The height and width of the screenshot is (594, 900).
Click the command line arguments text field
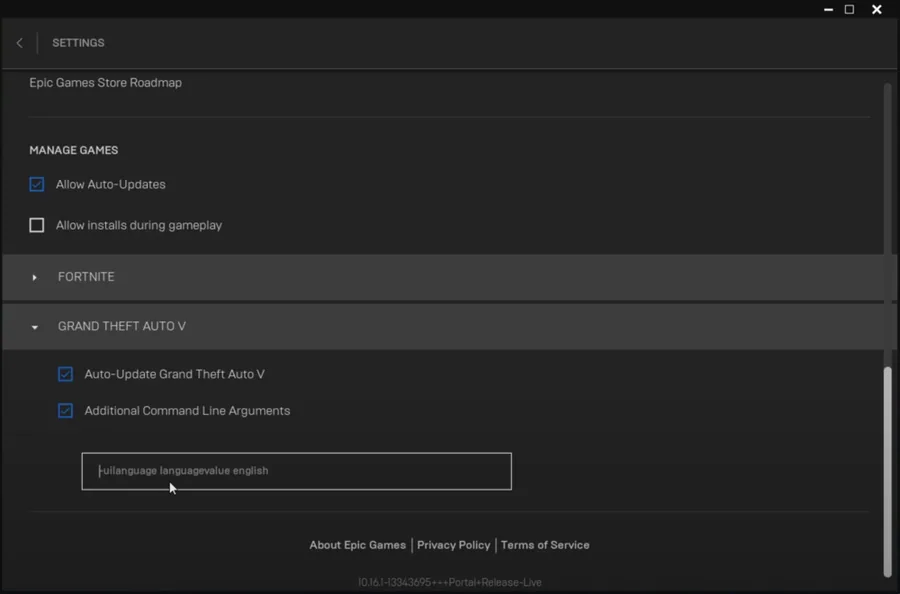296,471
